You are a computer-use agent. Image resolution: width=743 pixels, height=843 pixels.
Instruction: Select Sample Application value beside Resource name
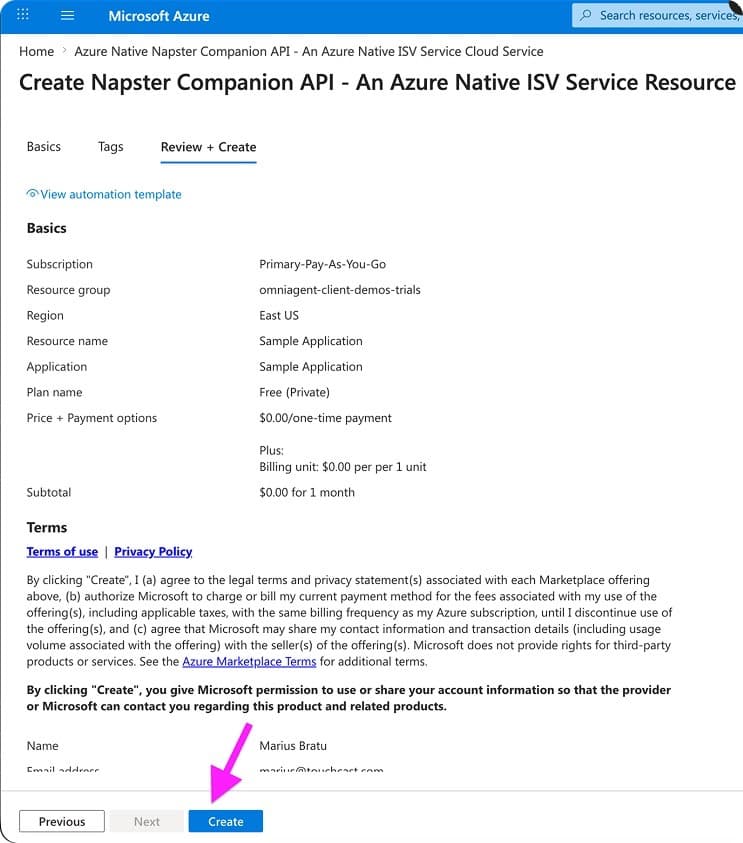311,341
